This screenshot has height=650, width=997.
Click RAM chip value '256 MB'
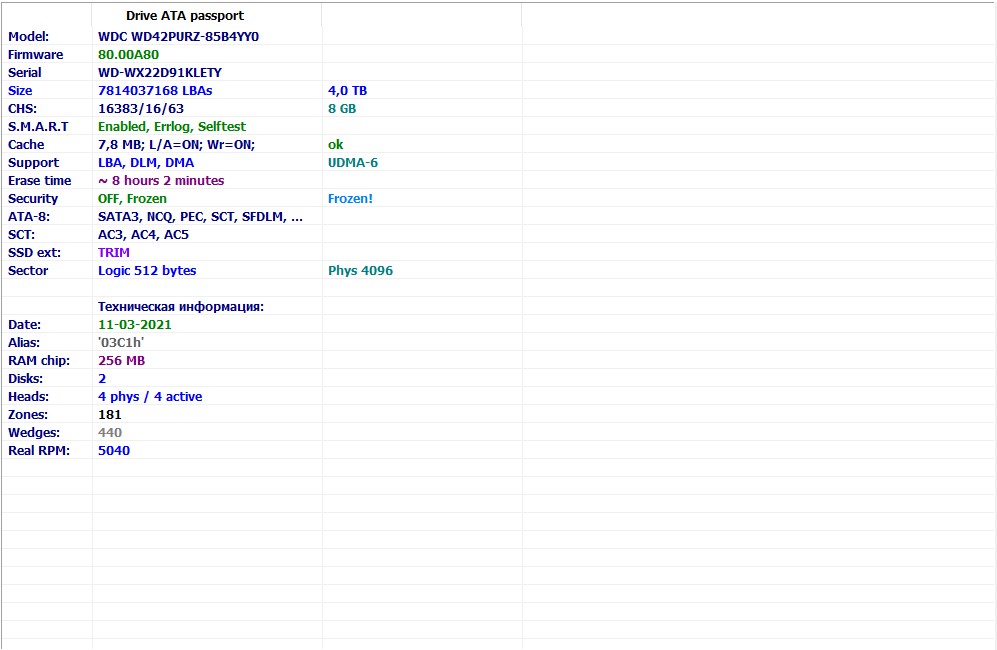(121, 361)
